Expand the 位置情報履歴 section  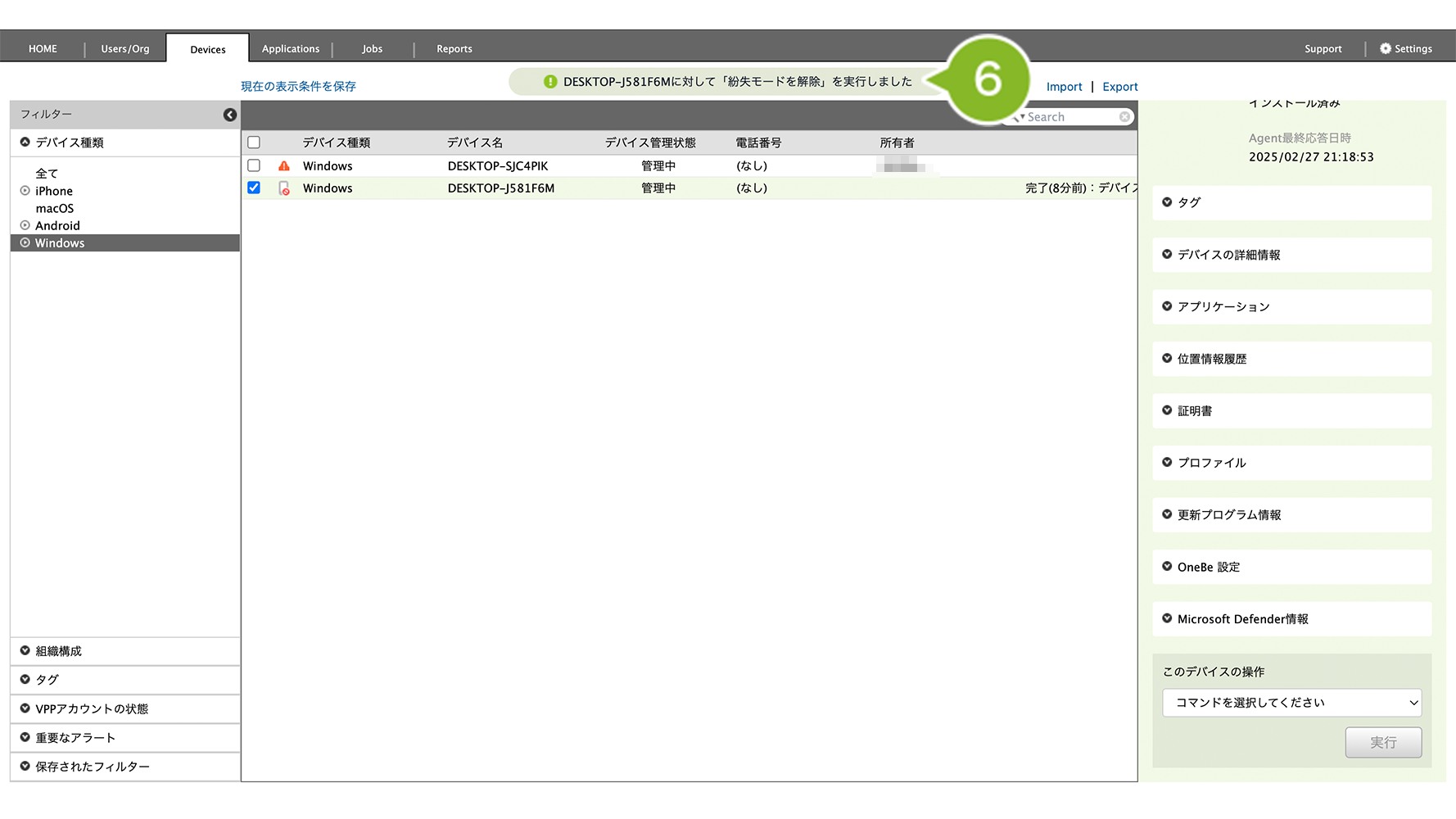1291,359
